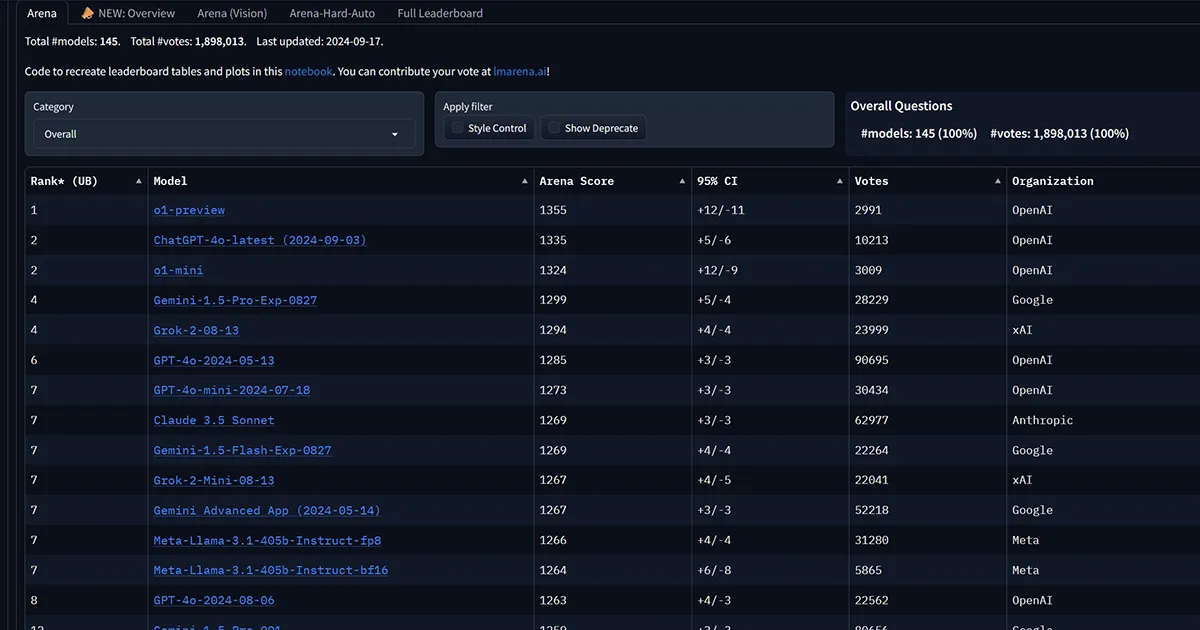Viewport: 1200px width, 630px height.
Task: Select the +6/-8 confidence interval cell
Action: [770, 570]
